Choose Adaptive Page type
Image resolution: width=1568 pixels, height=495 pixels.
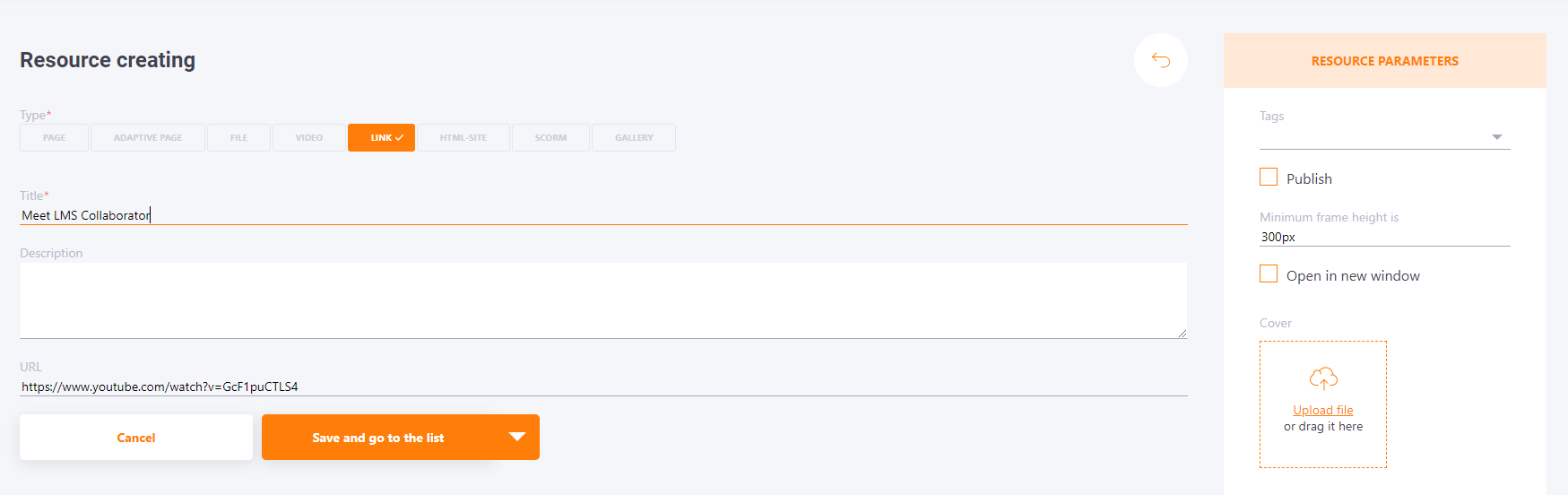148,137
